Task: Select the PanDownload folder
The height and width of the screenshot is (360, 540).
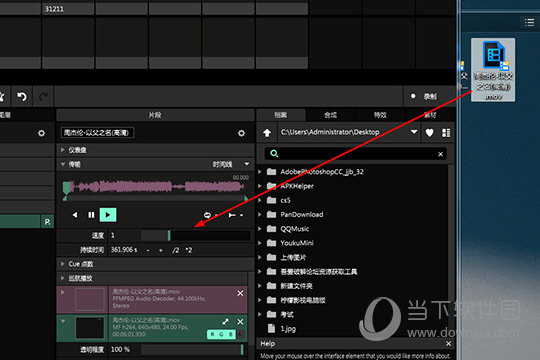Action: pos(302,215)
